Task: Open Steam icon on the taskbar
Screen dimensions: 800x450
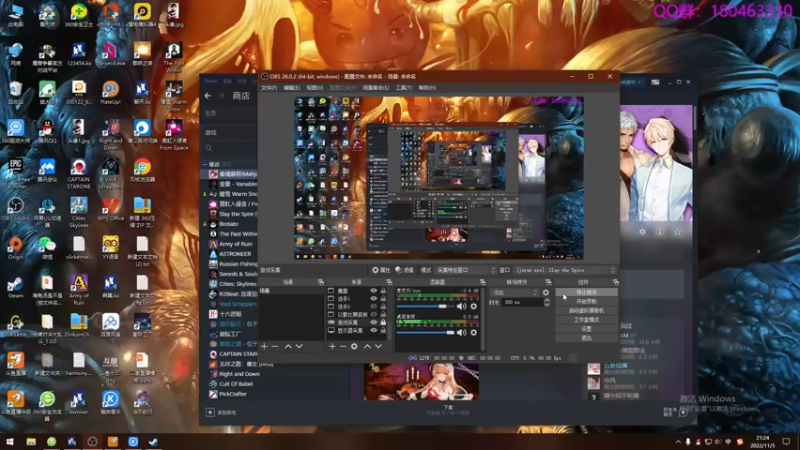Action: [x=153, y=442]
